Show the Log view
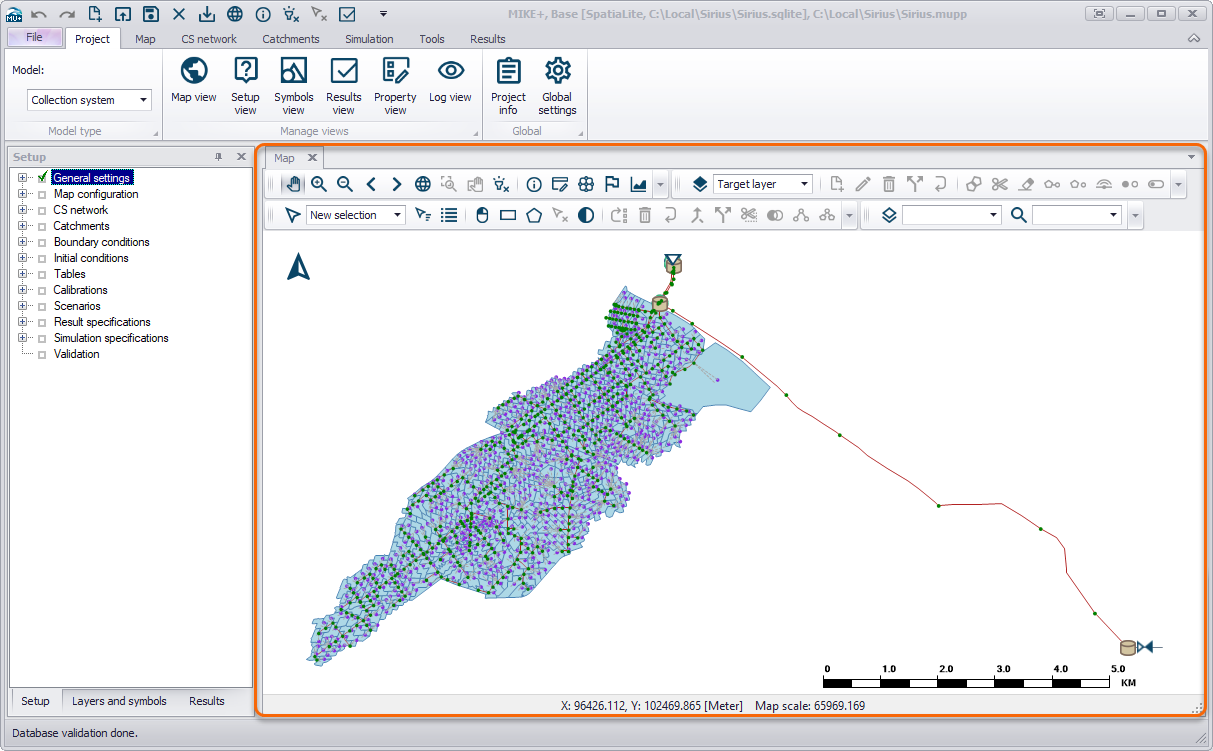This screenshot has width=1213, height=751. click(x=450, y=80)
